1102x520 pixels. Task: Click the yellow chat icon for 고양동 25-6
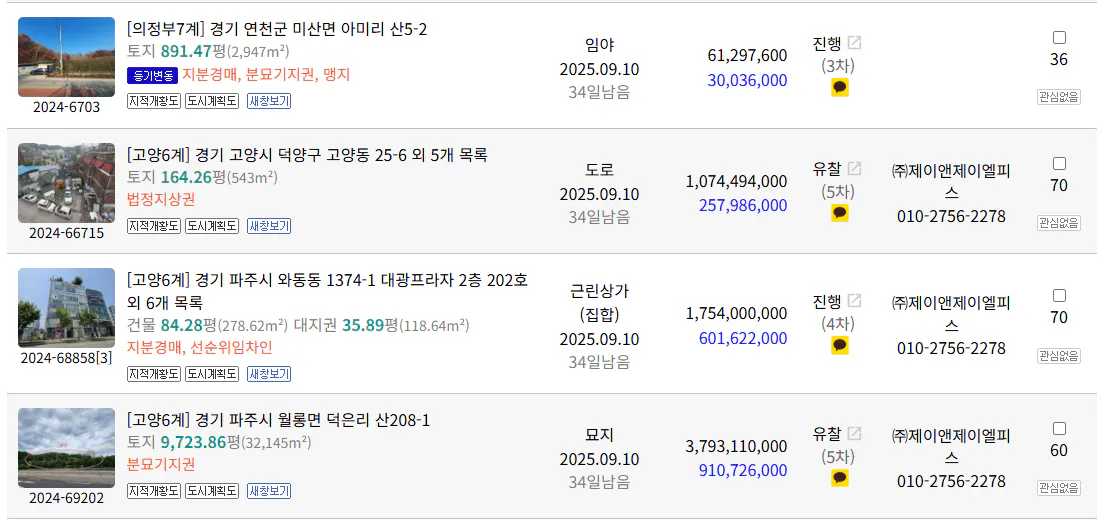click(840, 214)
